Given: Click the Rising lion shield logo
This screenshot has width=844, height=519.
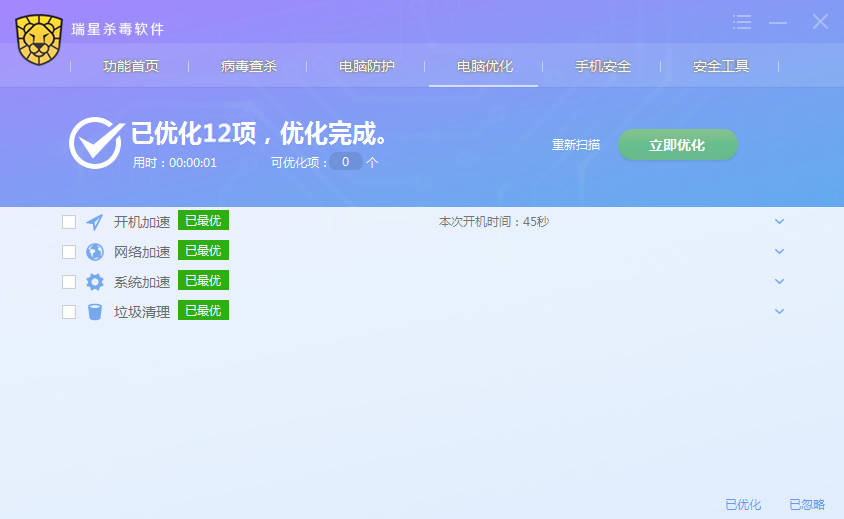Looking at the screenshot, I should click(x=40, y=40).
